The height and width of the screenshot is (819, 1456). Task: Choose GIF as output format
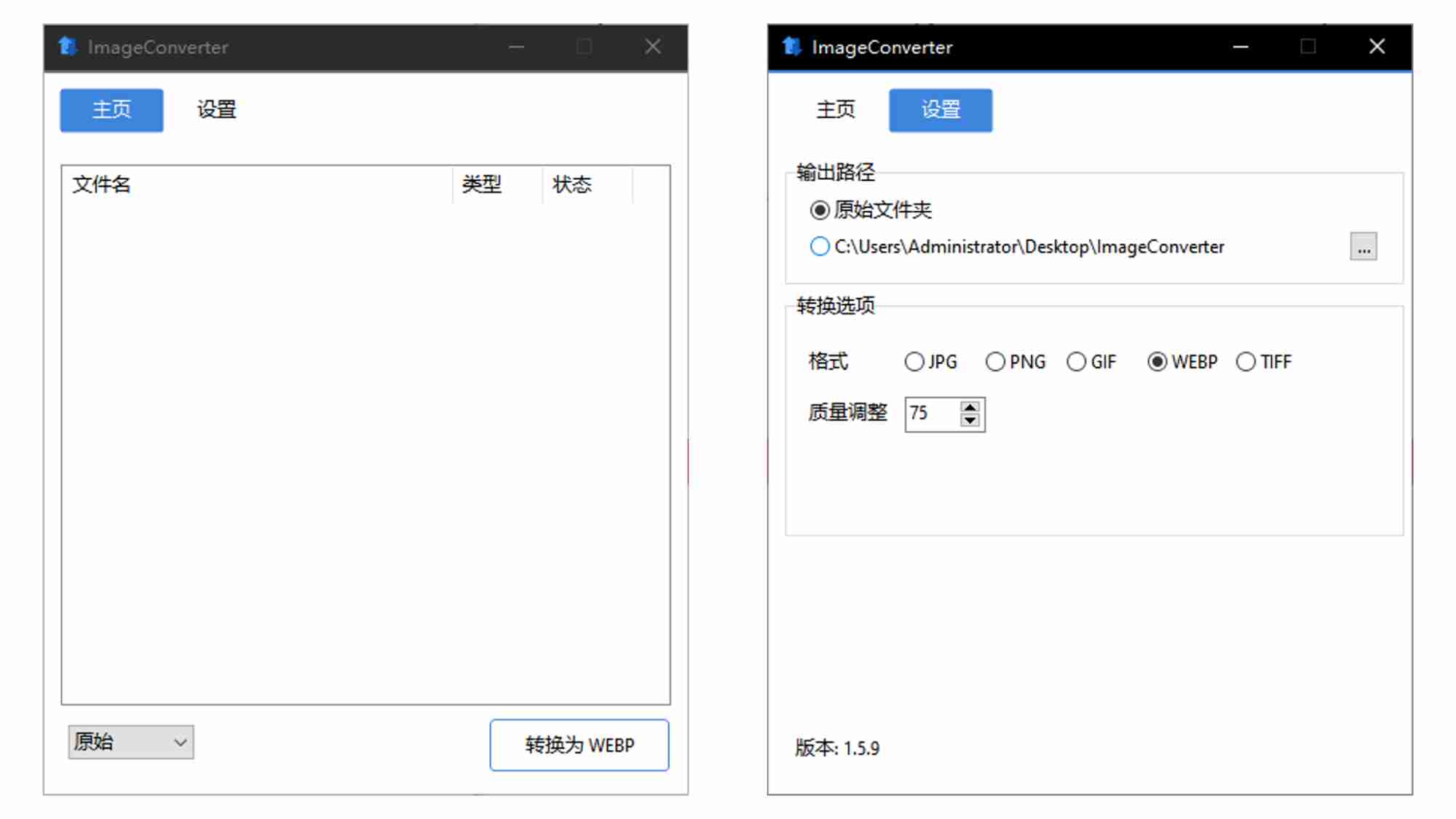(1076, 362)
